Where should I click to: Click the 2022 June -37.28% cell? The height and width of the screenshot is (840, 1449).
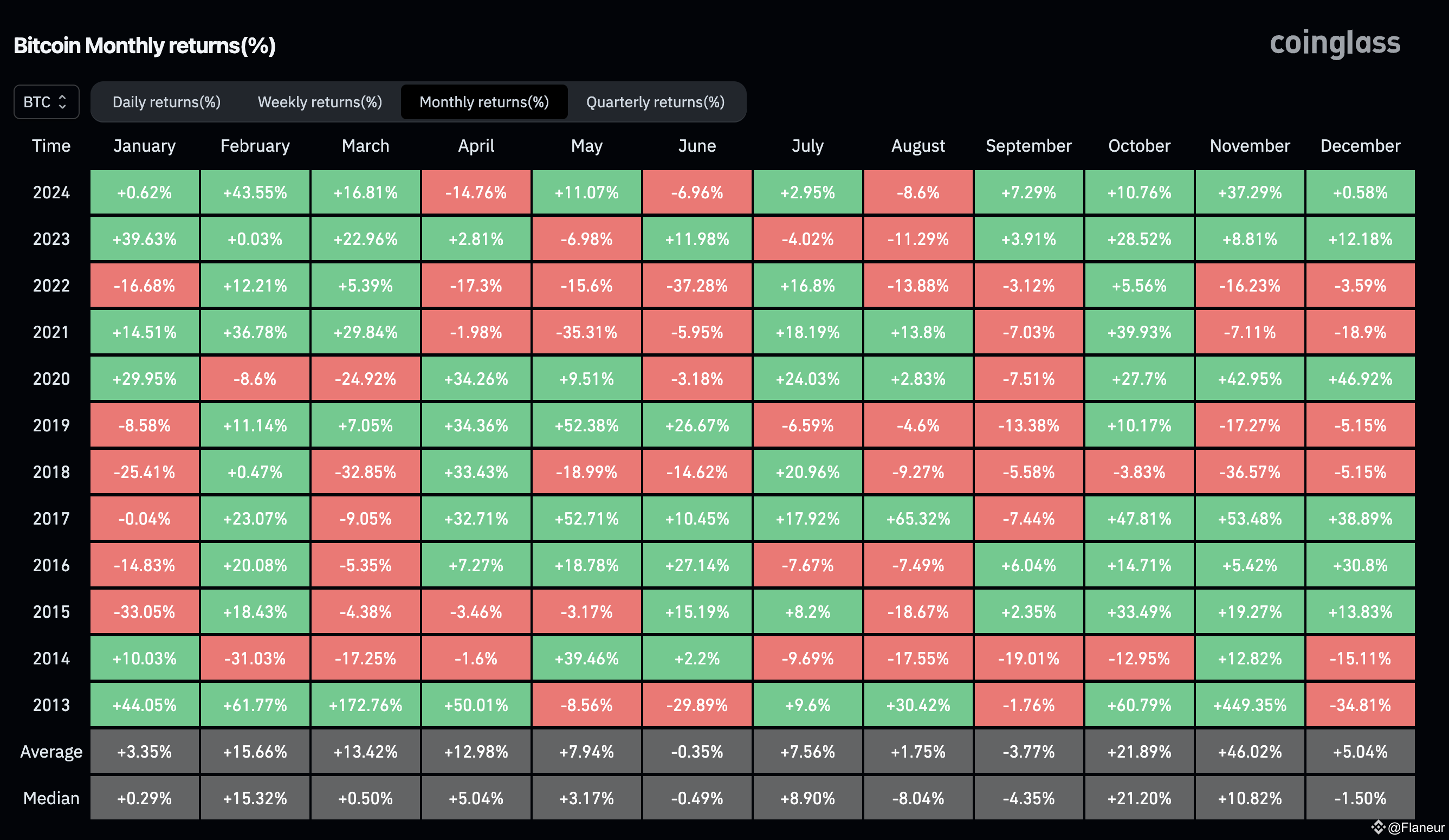(x=697, y=285)
